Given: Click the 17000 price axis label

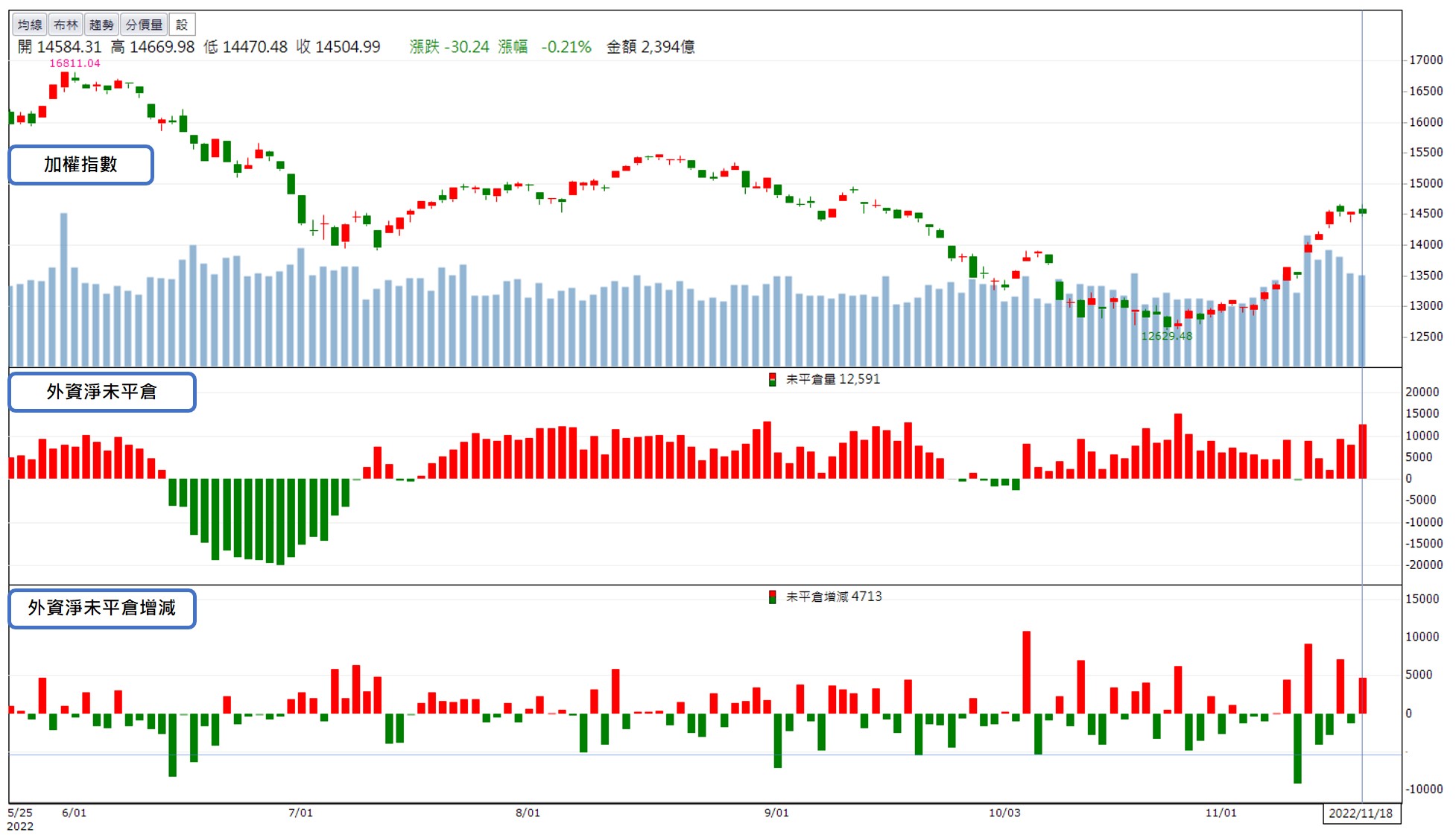Looking at the screenshot, I should pos(1425,60).
